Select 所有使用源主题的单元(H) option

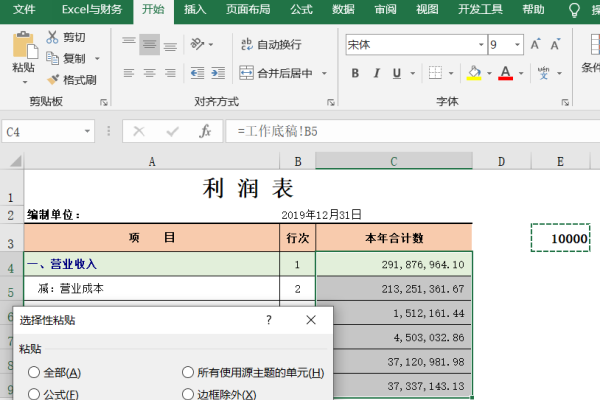tap(253, 372)
